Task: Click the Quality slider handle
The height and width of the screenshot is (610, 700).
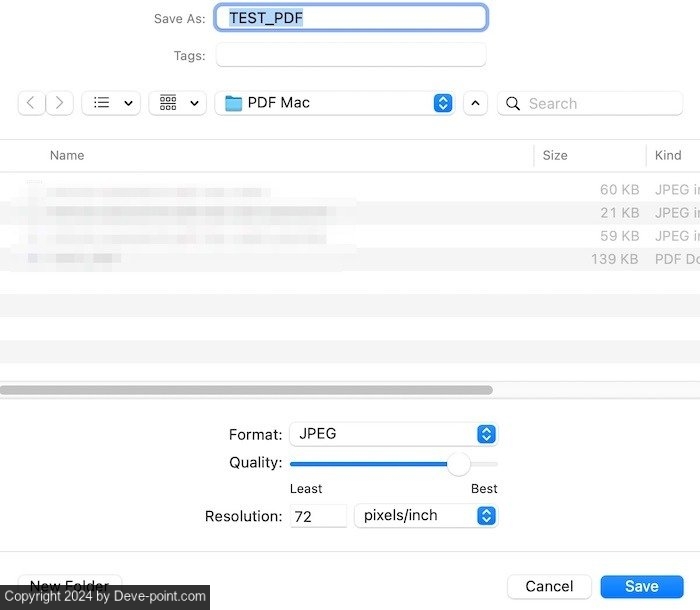Action: pyautogui.click(x=458, y=464)
